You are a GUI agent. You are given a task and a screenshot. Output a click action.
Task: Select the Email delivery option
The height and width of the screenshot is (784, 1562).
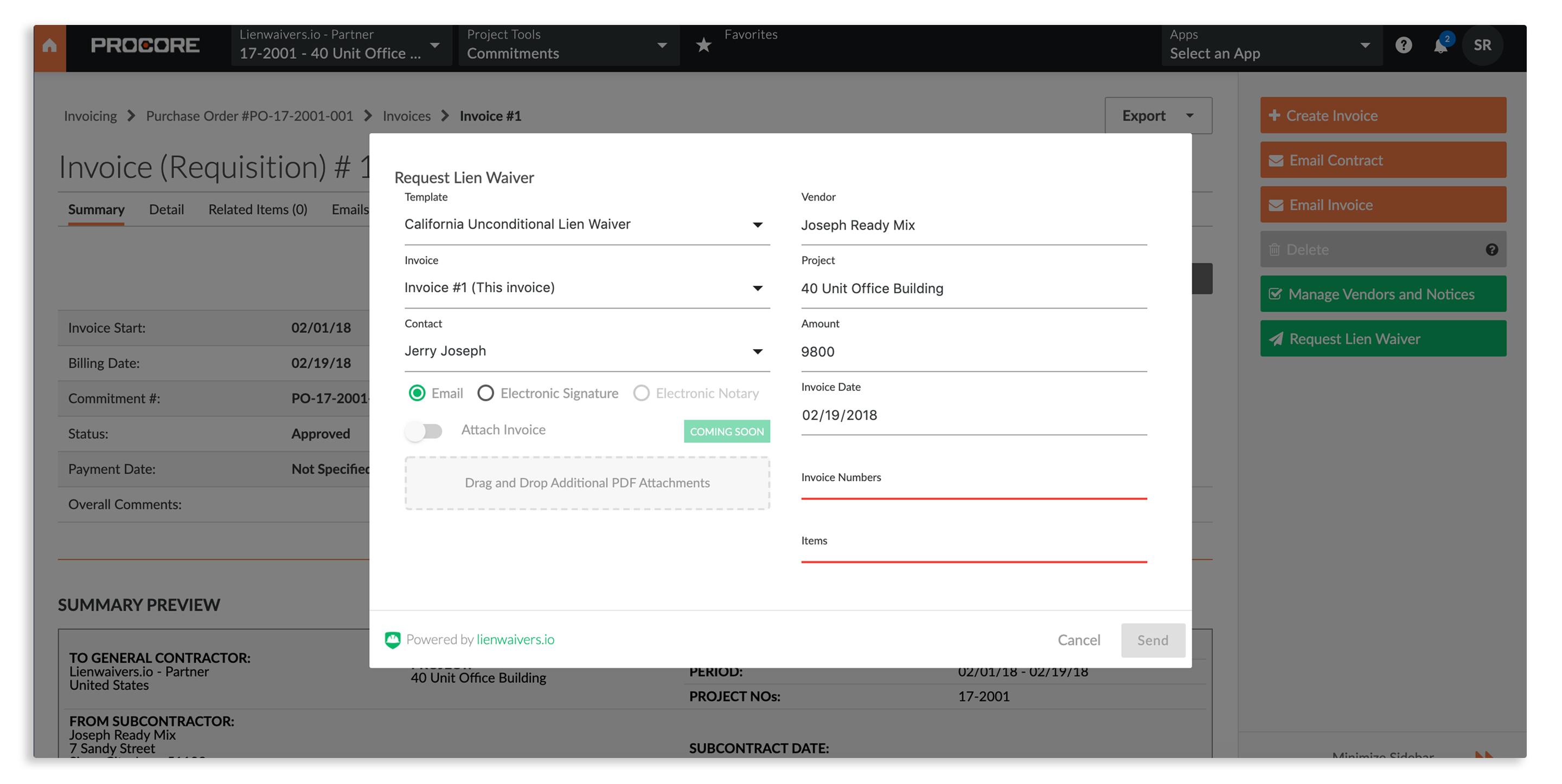coord(417,393)
